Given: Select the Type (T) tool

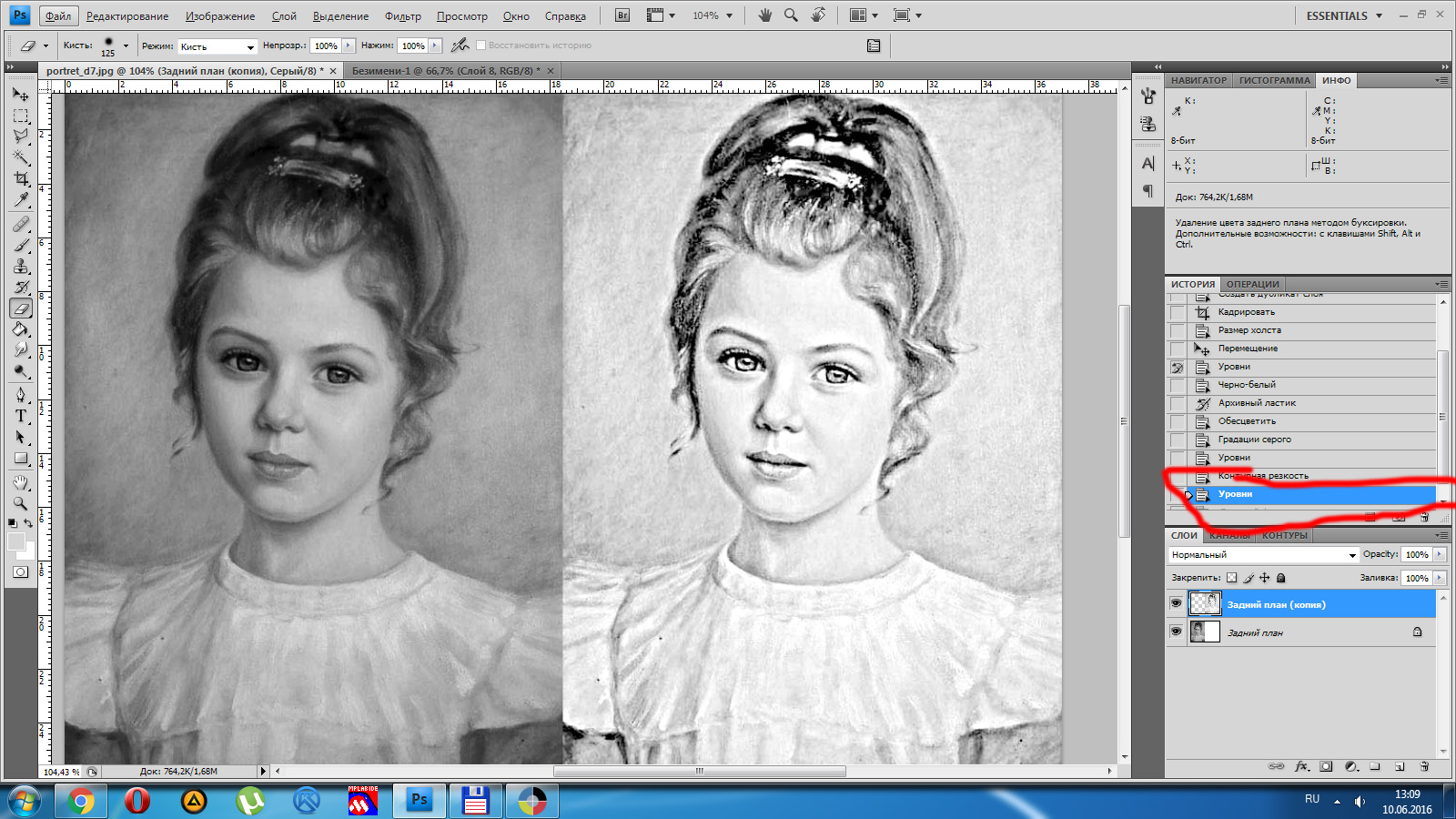Looking at the screenshot, I should point(21,416).
